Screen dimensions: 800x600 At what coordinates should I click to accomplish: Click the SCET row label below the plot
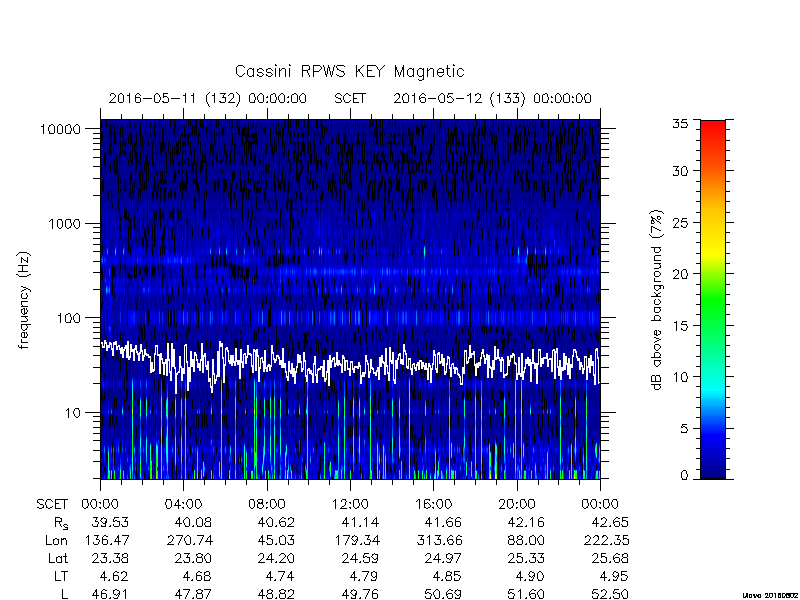point(52,505)
